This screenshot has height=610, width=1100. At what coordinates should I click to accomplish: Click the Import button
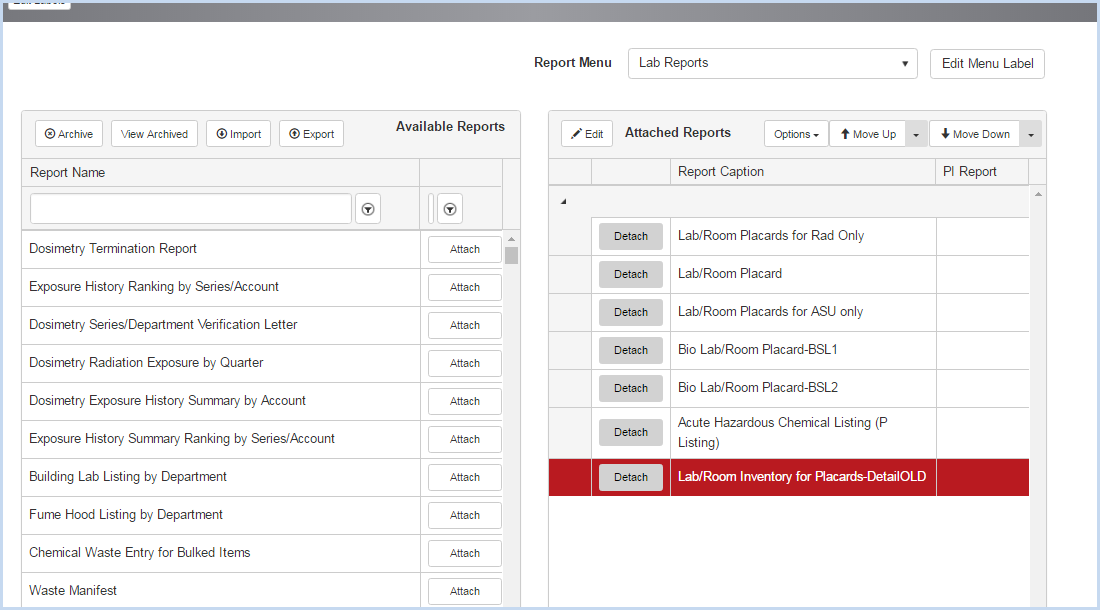pos(239,134)
